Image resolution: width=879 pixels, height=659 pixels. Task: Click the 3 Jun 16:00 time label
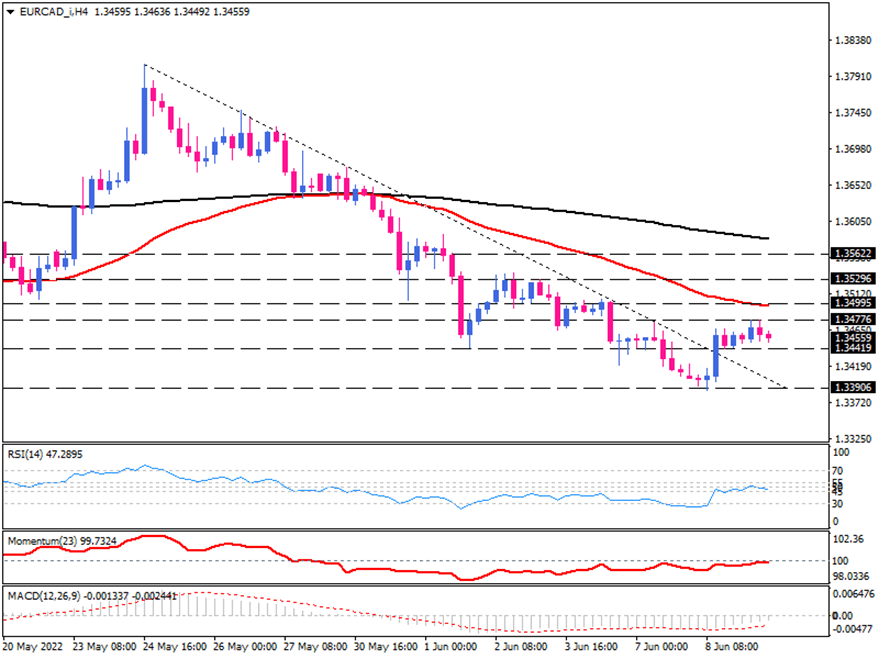591,647
